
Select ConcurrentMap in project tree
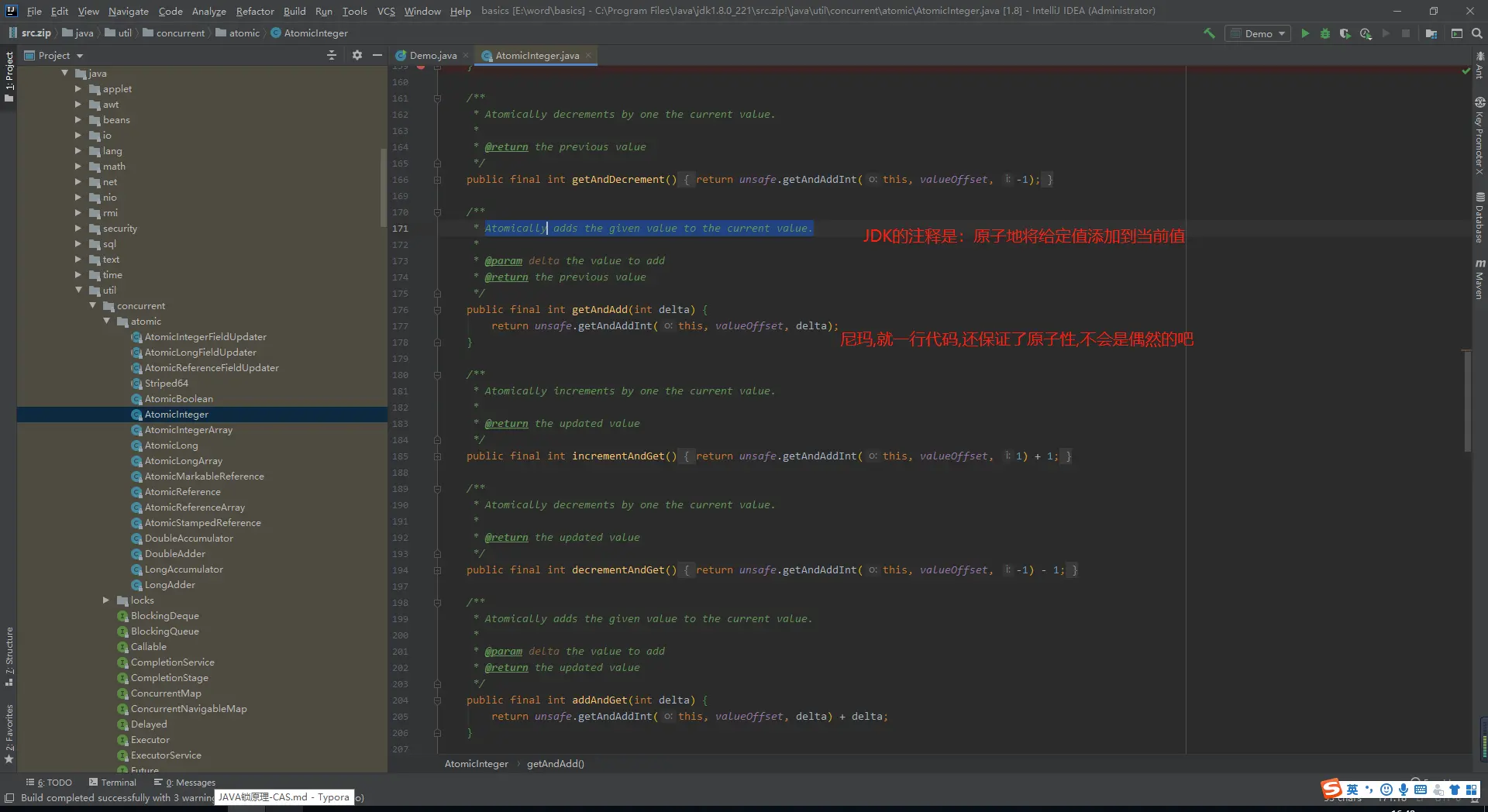coord(166,693)
